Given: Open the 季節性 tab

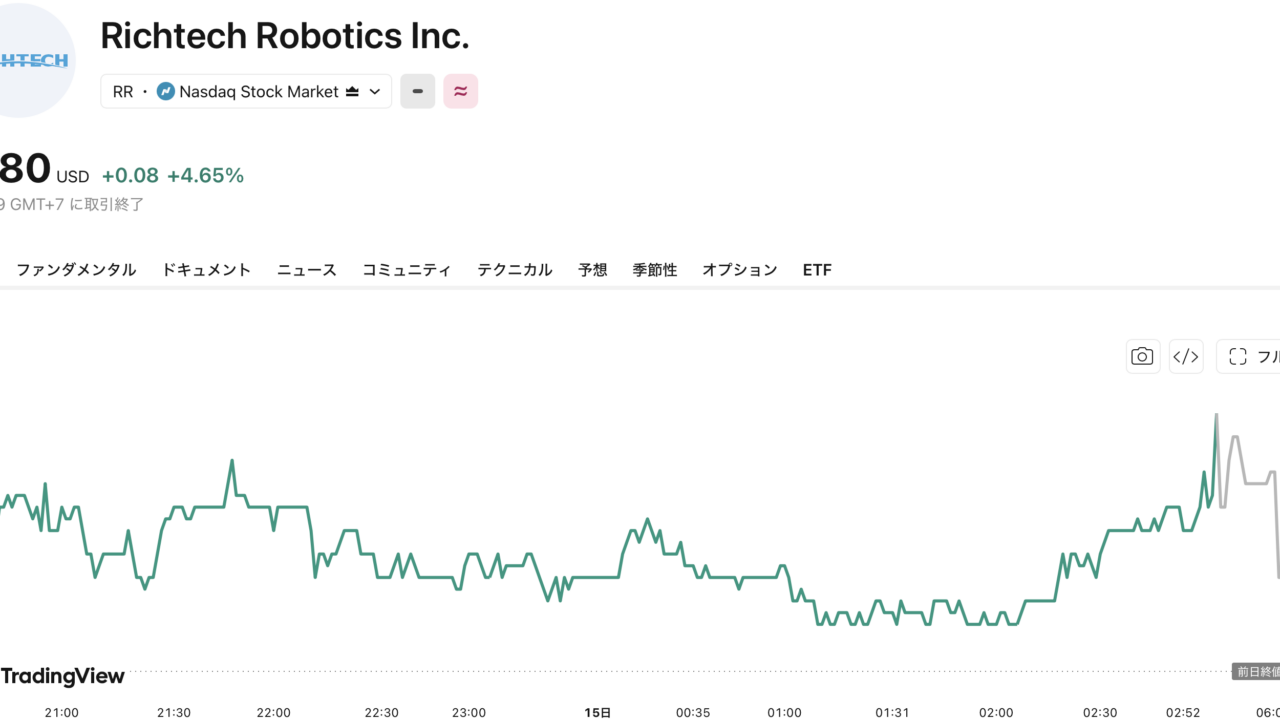Looking at the screenshot, I should click(655, 270).
